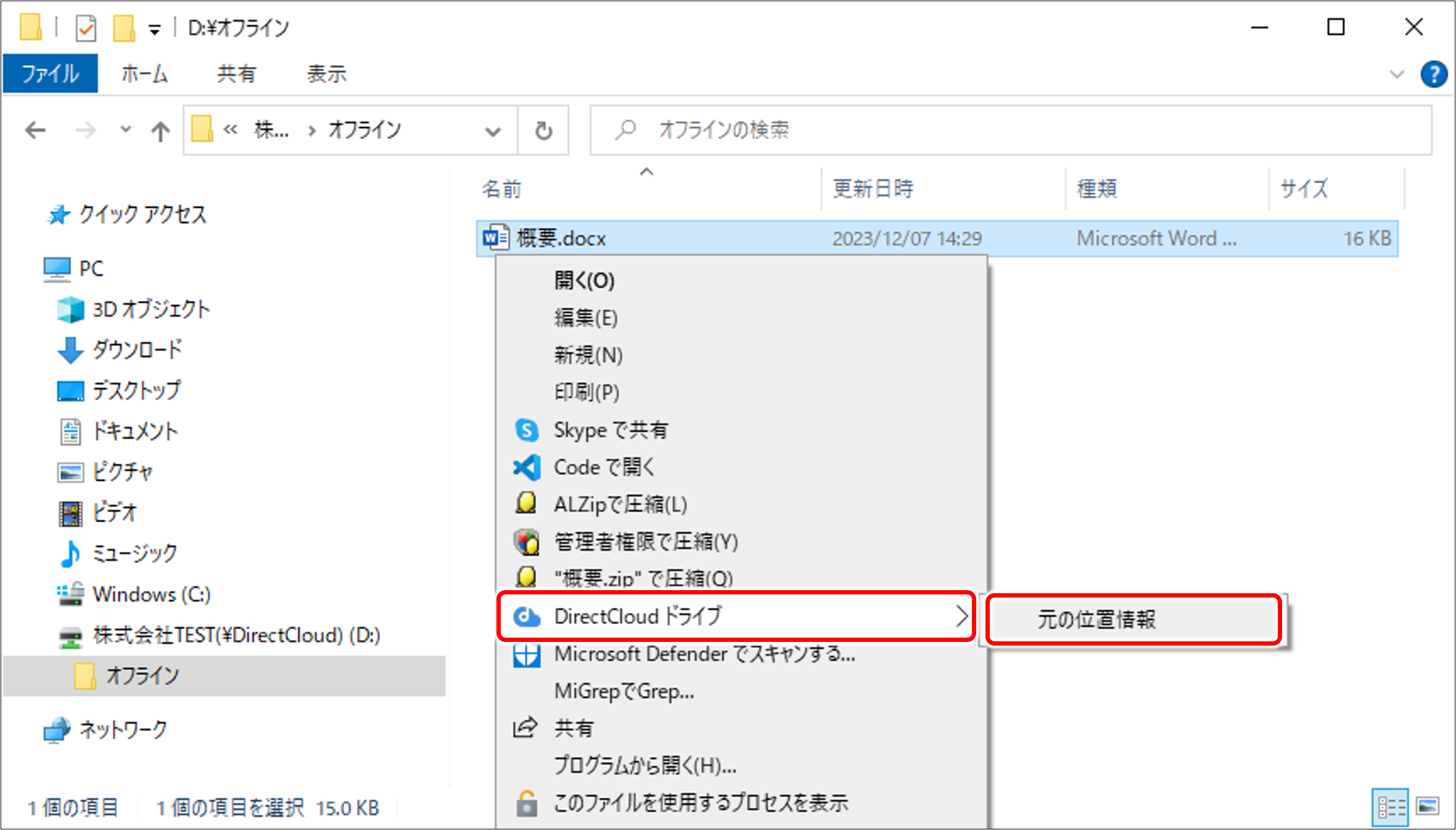Expand the address bar dropdown arrow

coord(492,131)
